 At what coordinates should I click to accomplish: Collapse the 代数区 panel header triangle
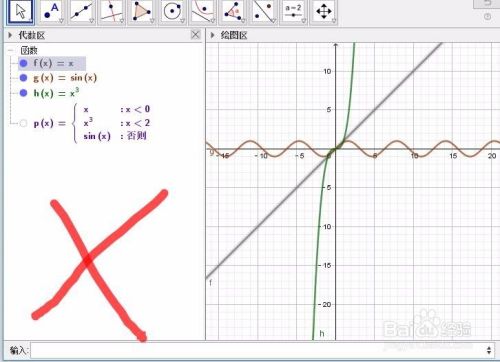pyautogui.click(x=10, y=35)
